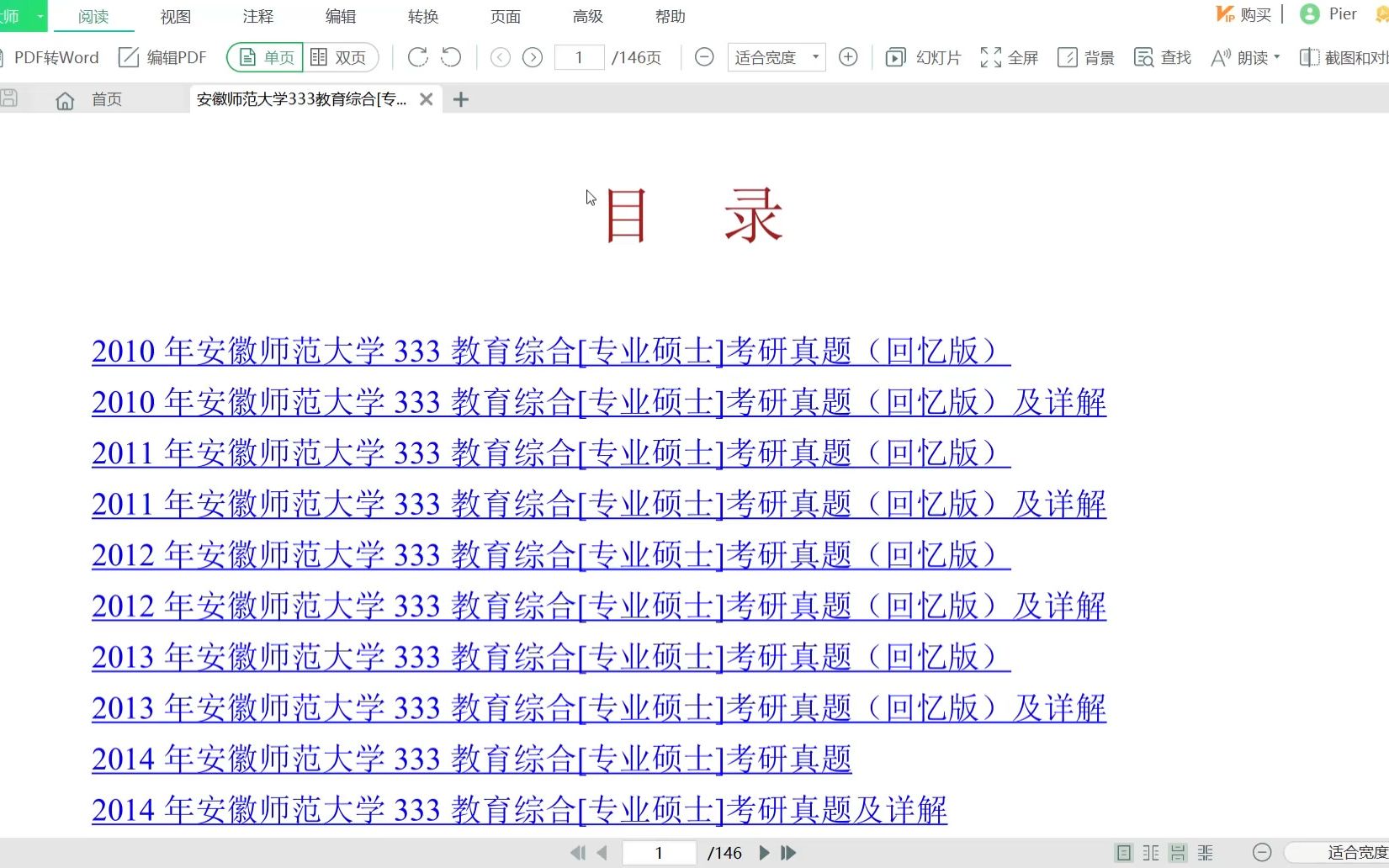Open the 转换 tab

423,16
